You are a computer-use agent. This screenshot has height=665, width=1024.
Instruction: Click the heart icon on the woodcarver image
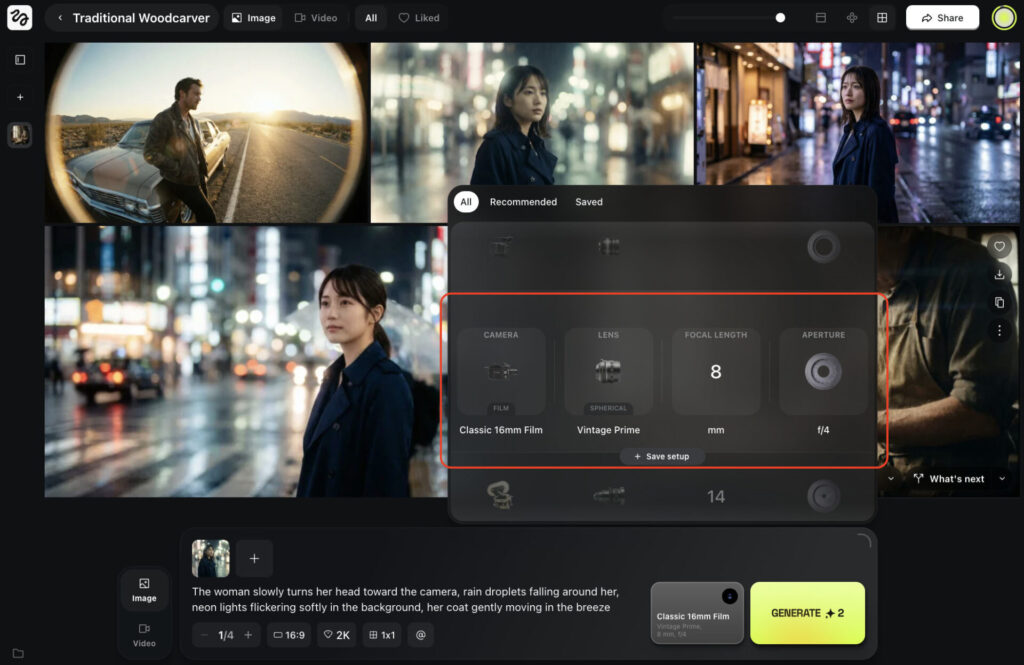(999, 246)
